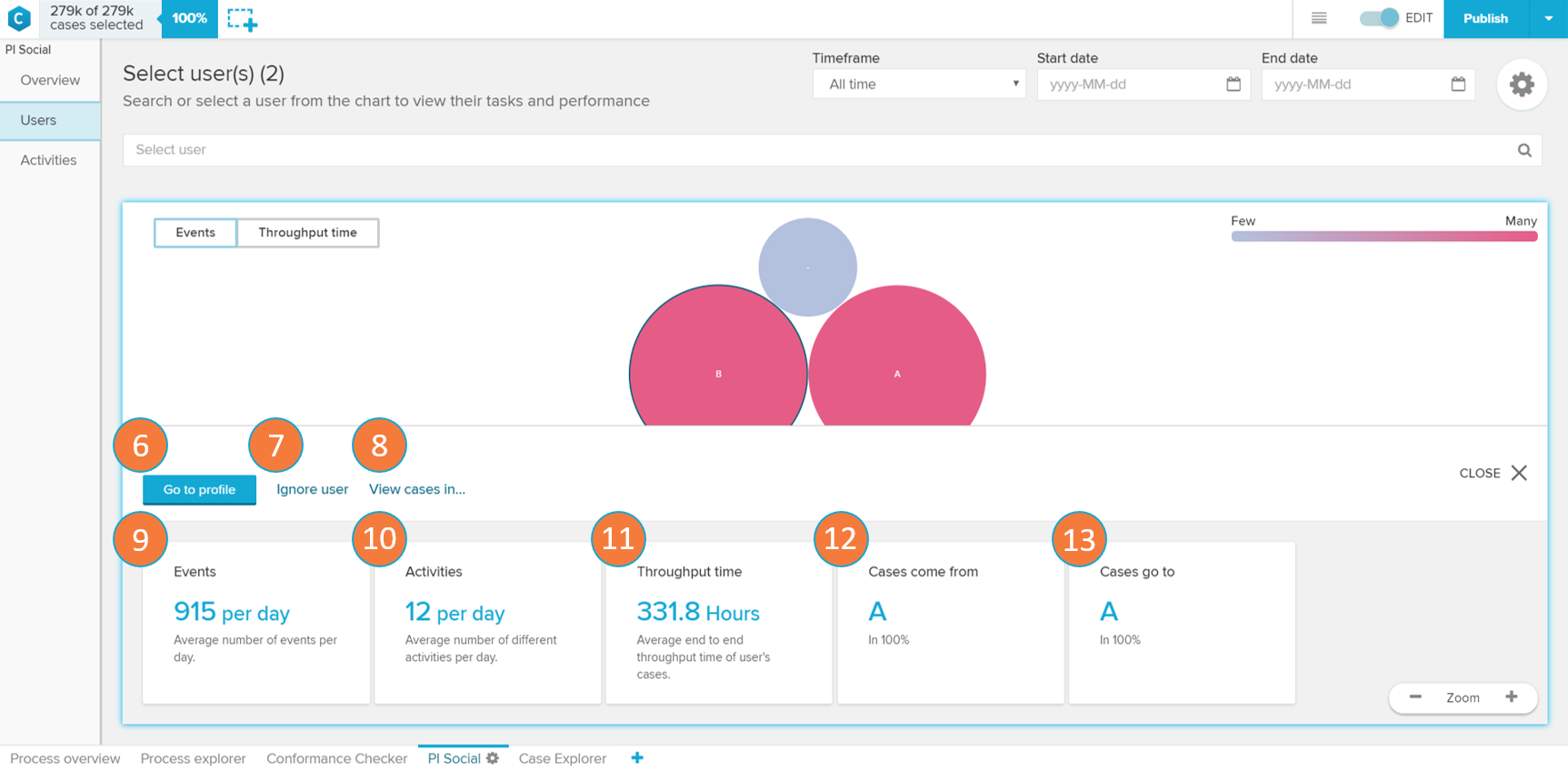Expand the Publish dropdown arrow
Screen dimensions: 1568x771
click(1548, 18)
